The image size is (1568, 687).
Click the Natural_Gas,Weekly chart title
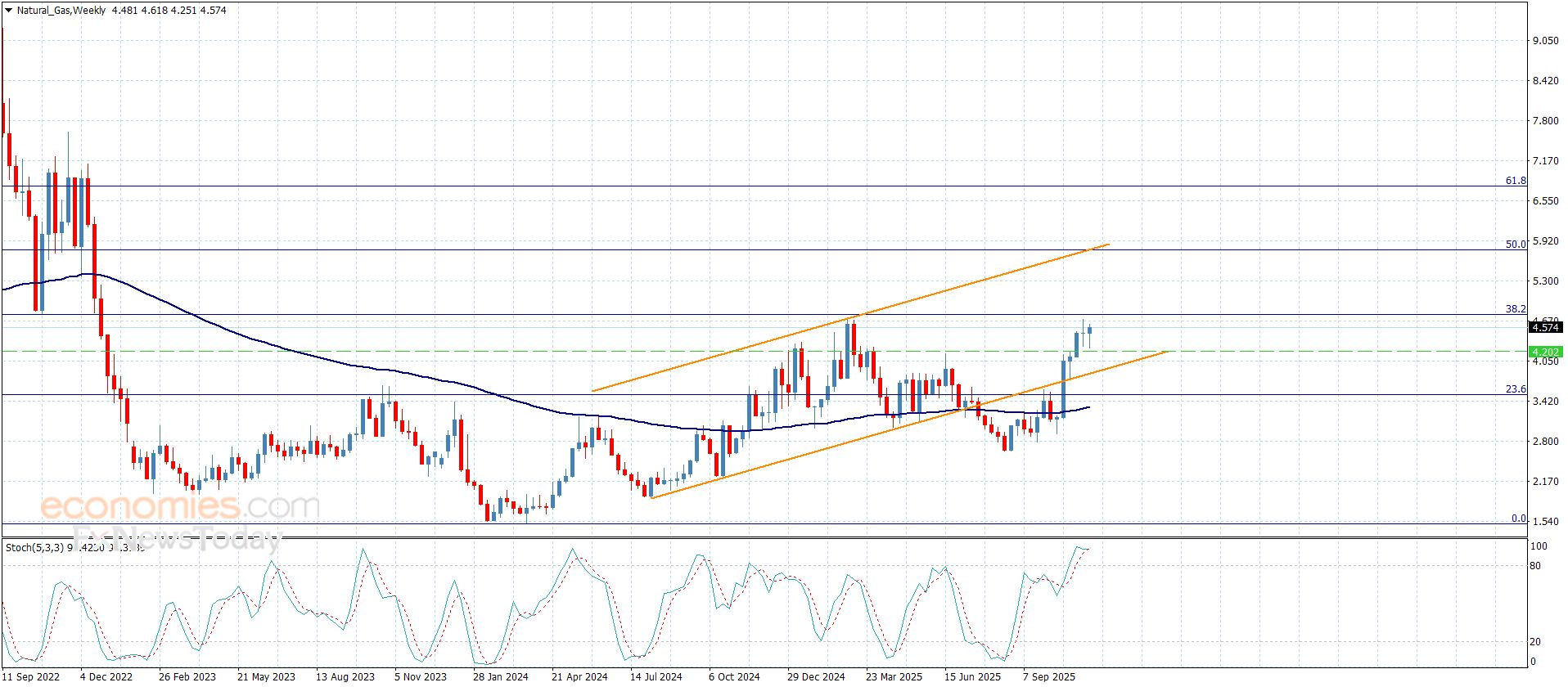coord(61,11)
